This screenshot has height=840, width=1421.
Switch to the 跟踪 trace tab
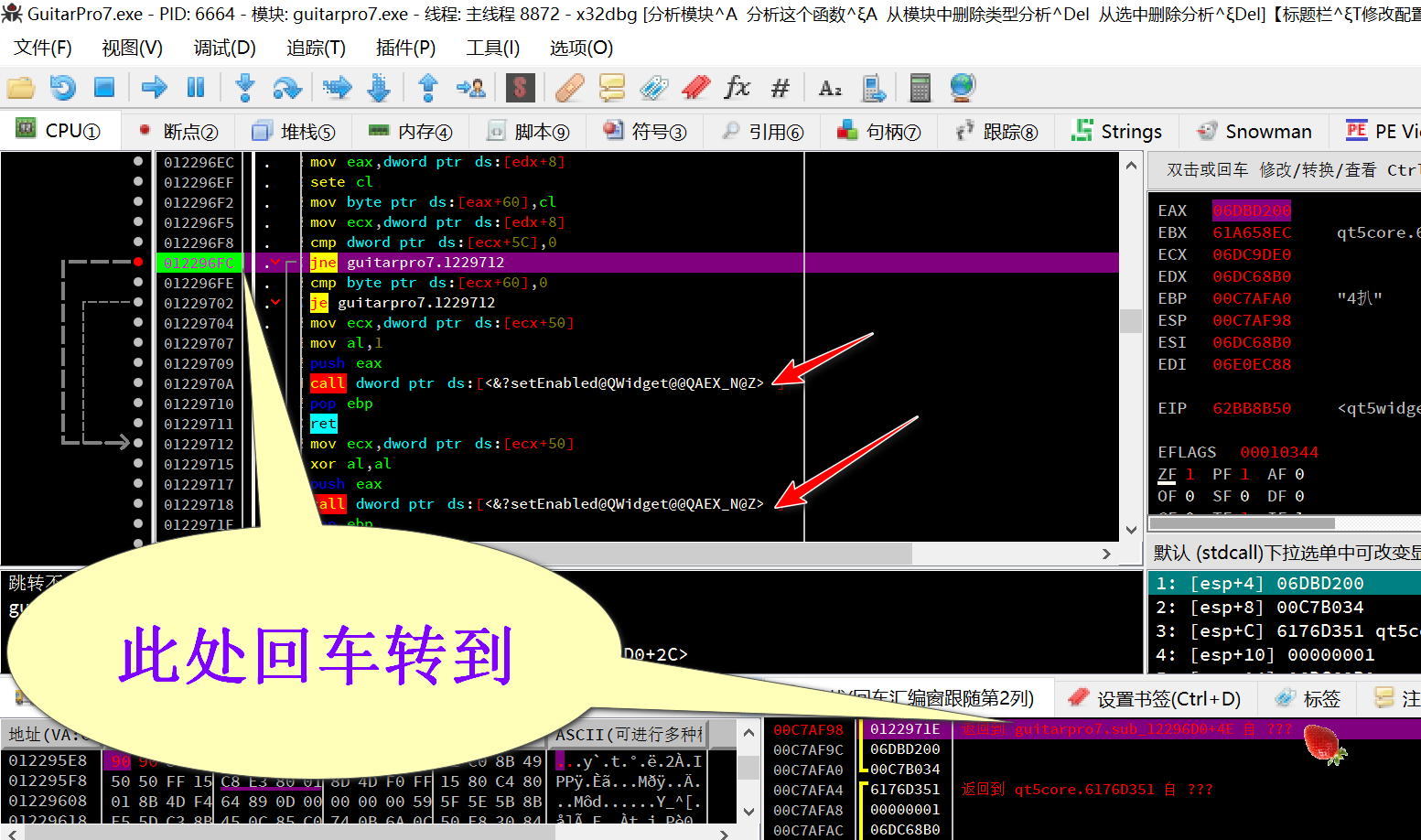pyautogui.click(x=997, y=132)
